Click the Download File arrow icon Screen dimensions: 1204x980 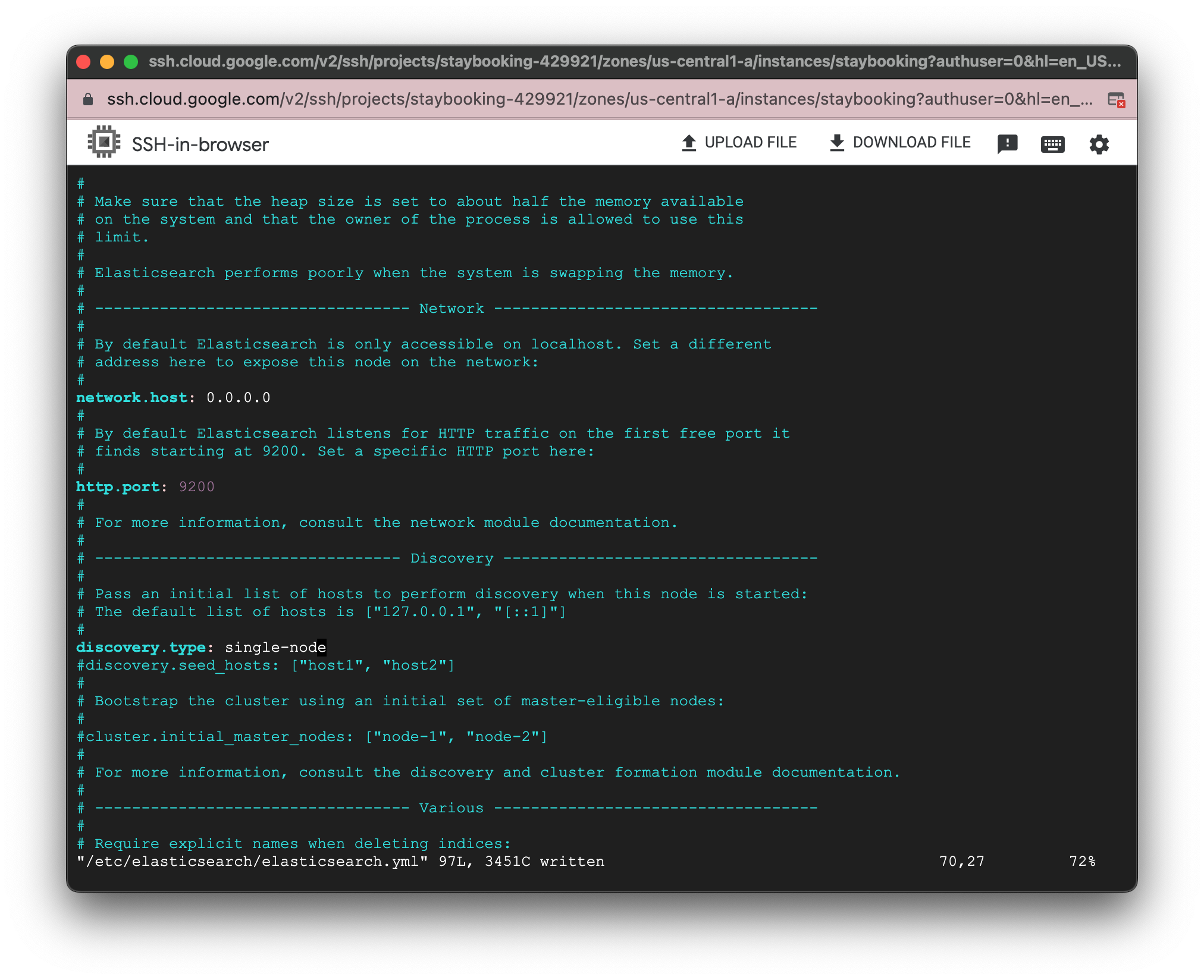point(837,142)
